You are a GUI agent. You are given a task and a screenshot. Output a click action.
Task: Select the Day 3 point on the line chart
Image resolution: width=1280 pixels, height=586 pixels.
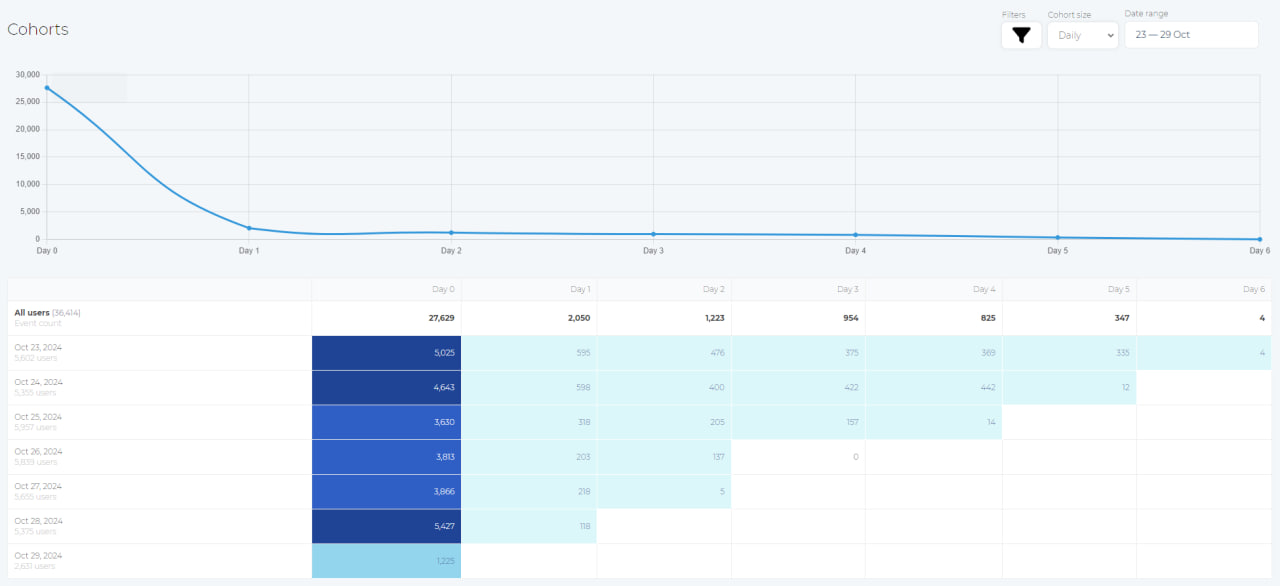point(653,234)
